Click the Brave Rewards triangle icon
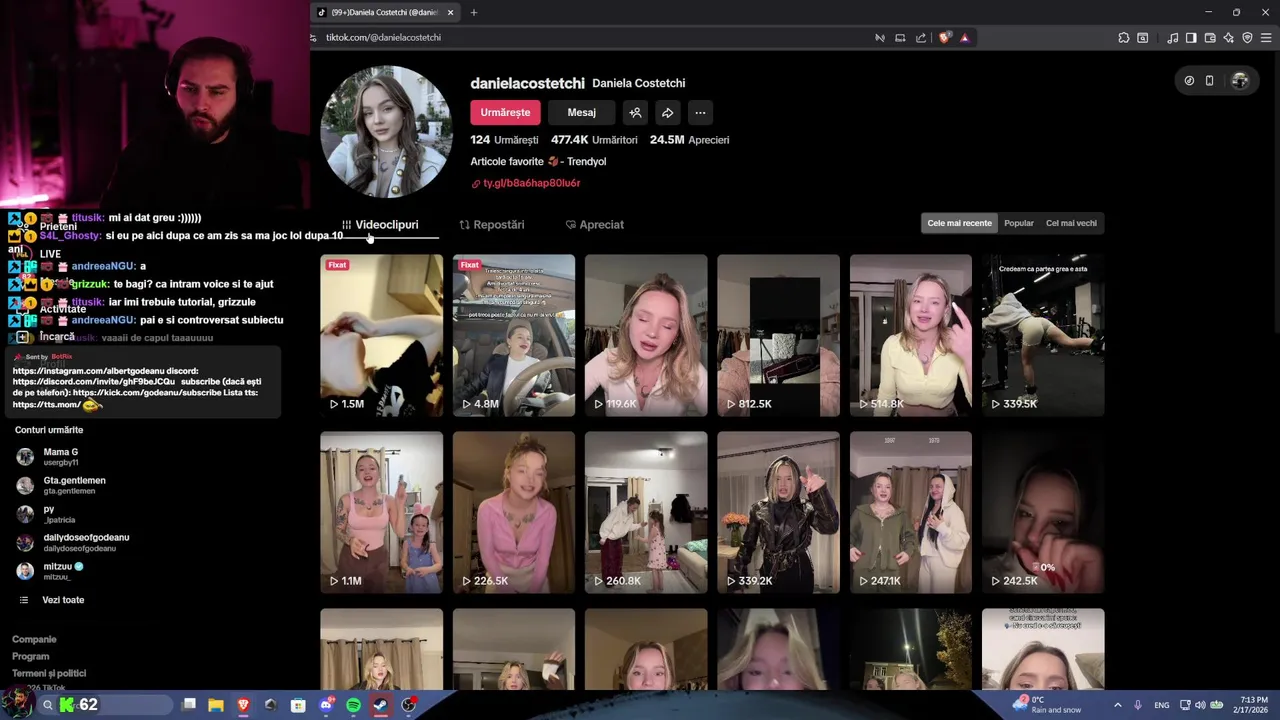The width and height of the screenshot is (1280, 720). [x=964, y=38]
